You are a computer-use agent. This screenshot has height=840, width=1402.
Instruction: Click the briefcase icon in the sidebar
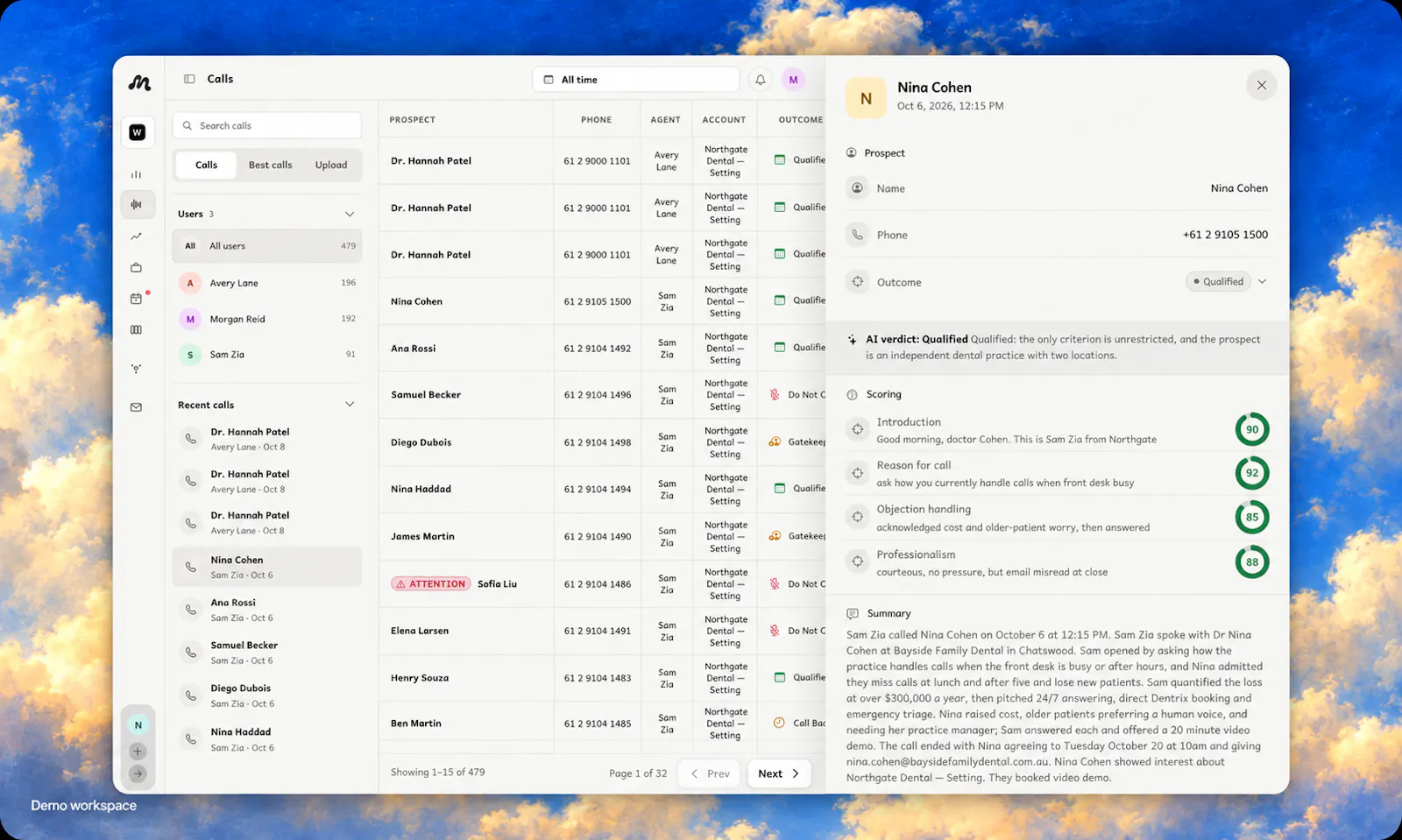point(137,267)
